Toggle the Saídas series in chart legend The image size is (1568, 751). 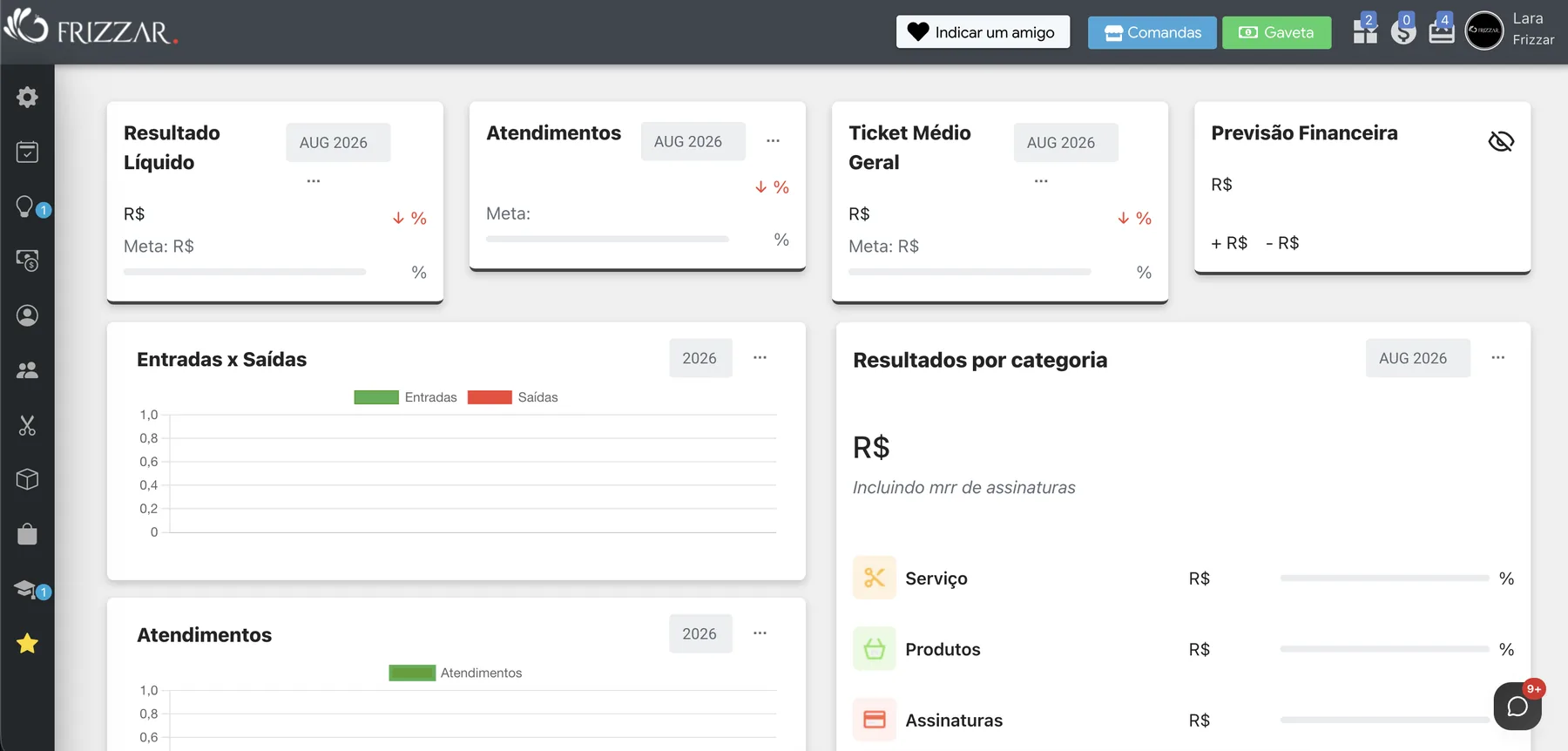click(512, 397)
